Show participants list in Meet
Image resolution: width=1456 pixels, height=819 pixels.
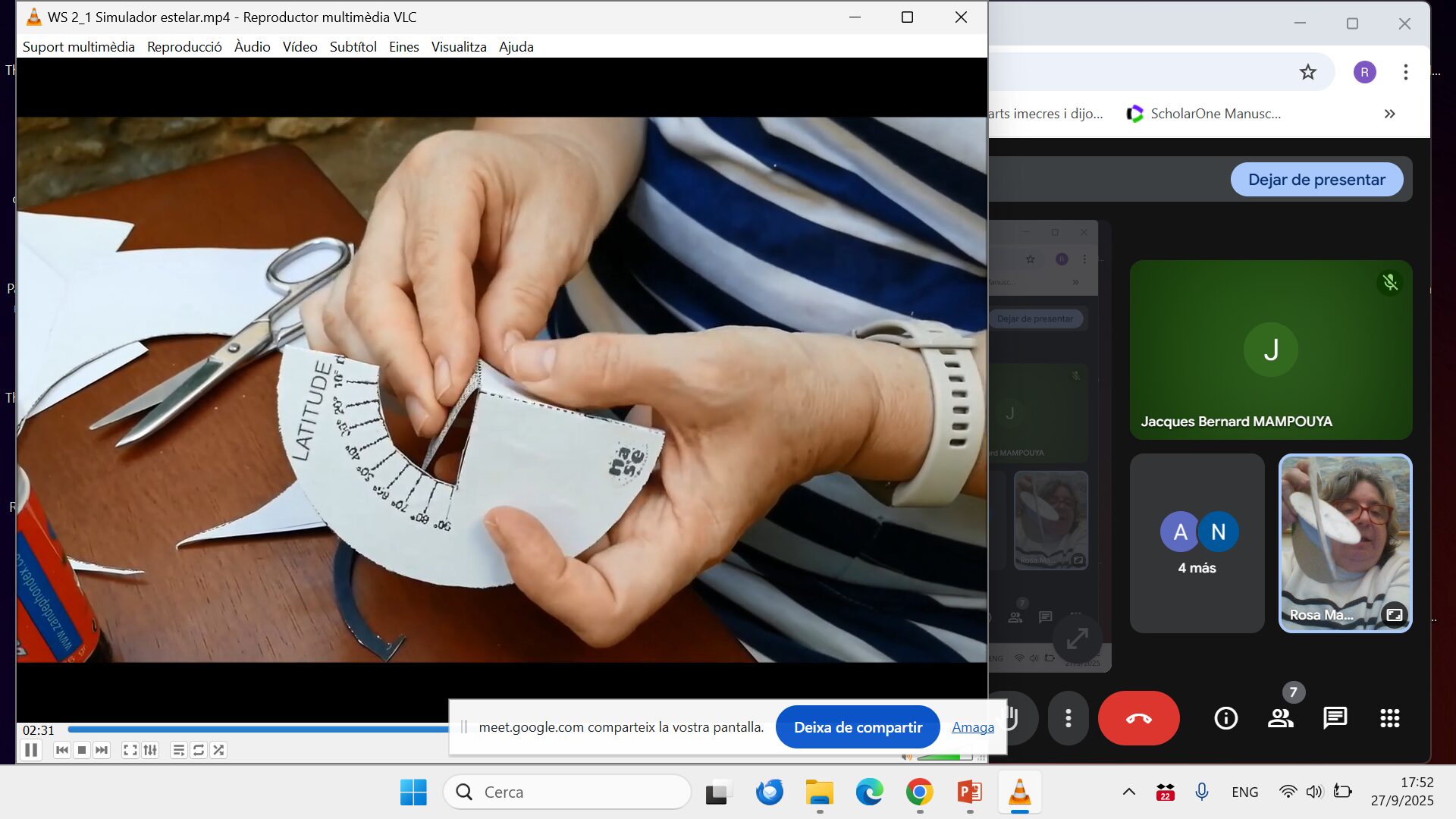point(1281,718)
